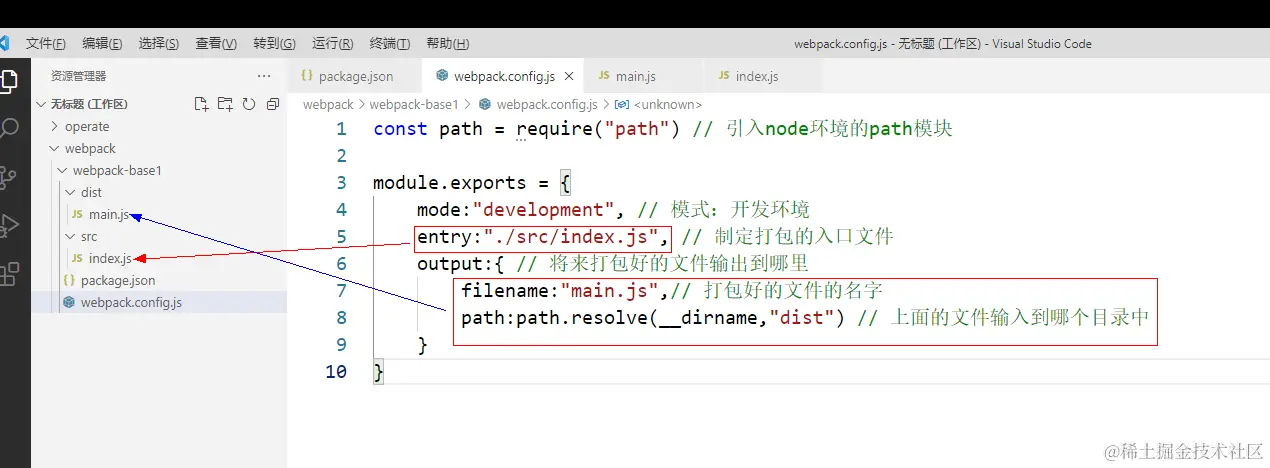1270x468 pixels.
Task: Click the 资源管理器 panel title
Action: pos(78,76)
